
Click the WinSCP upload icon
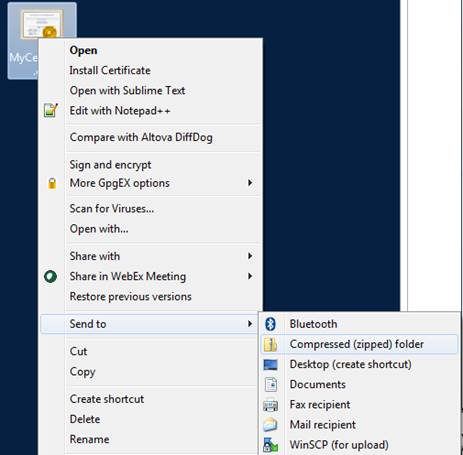[270, 445]
